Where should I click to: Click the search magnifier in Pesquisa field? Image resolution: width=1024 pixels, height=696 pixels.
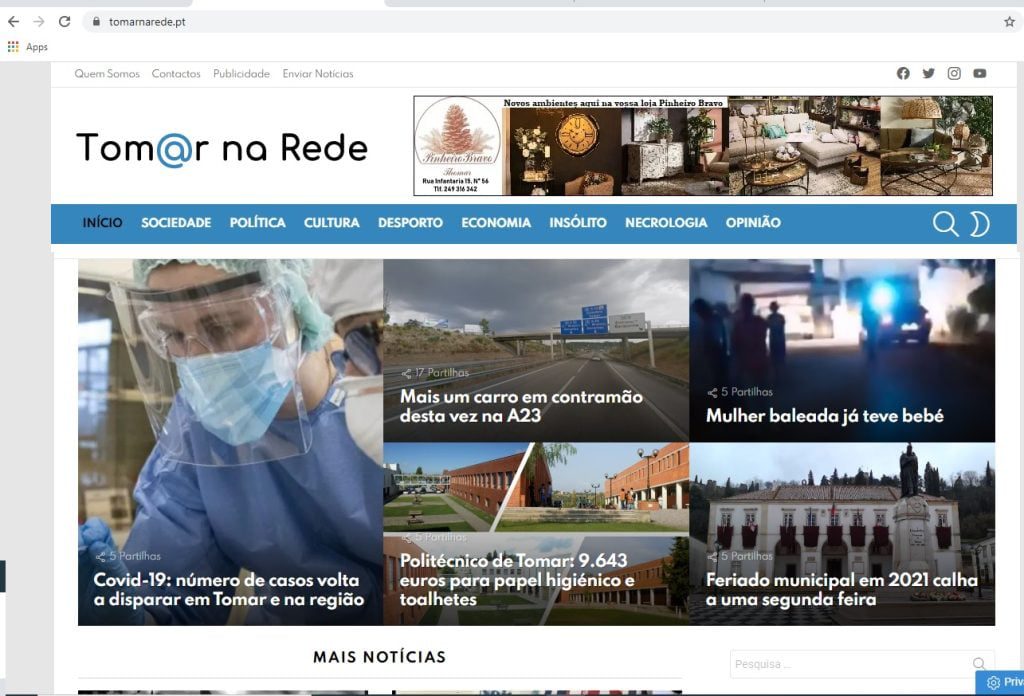979,664
